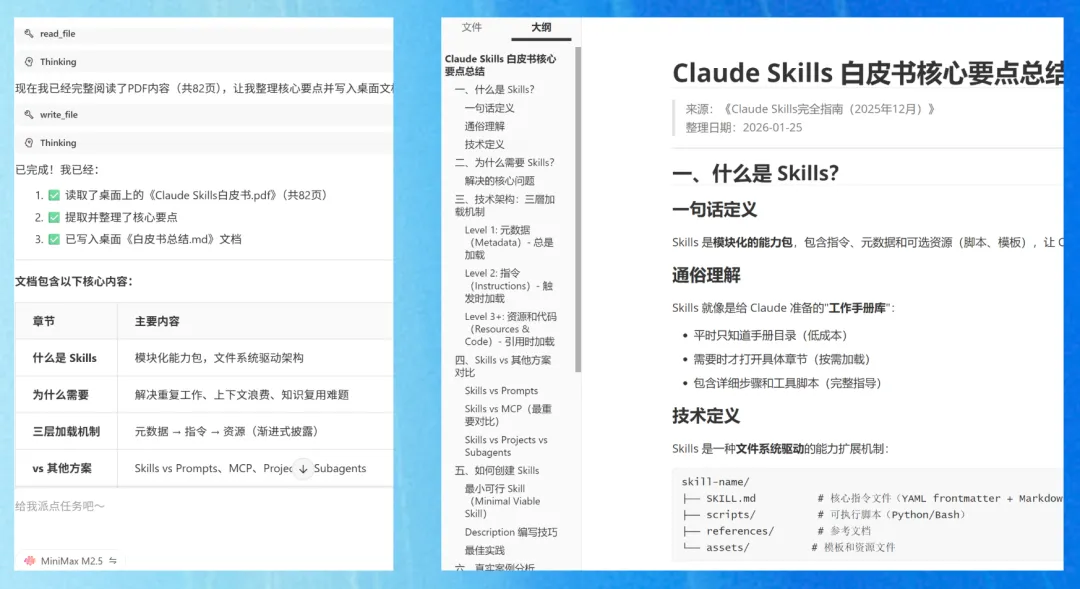Jump to outline item 技术定义
The height and width of the screenshot is (589, 1080).
coord(484,144)
